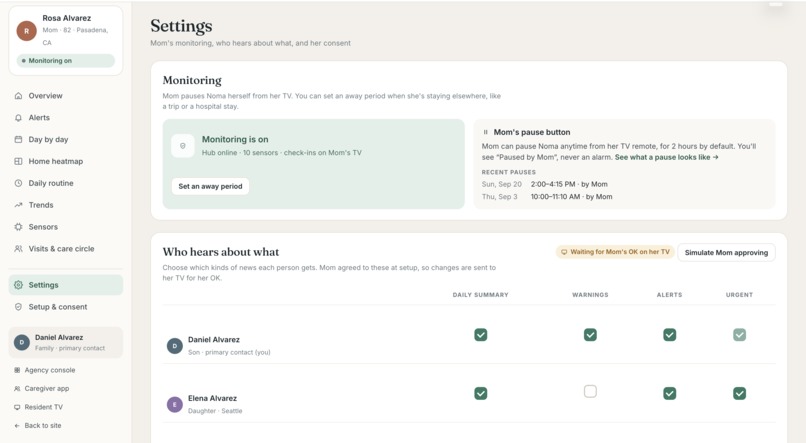This screenshot has height=443, width=806.
Task: Open the Overview page
Action: pos(66,96)
